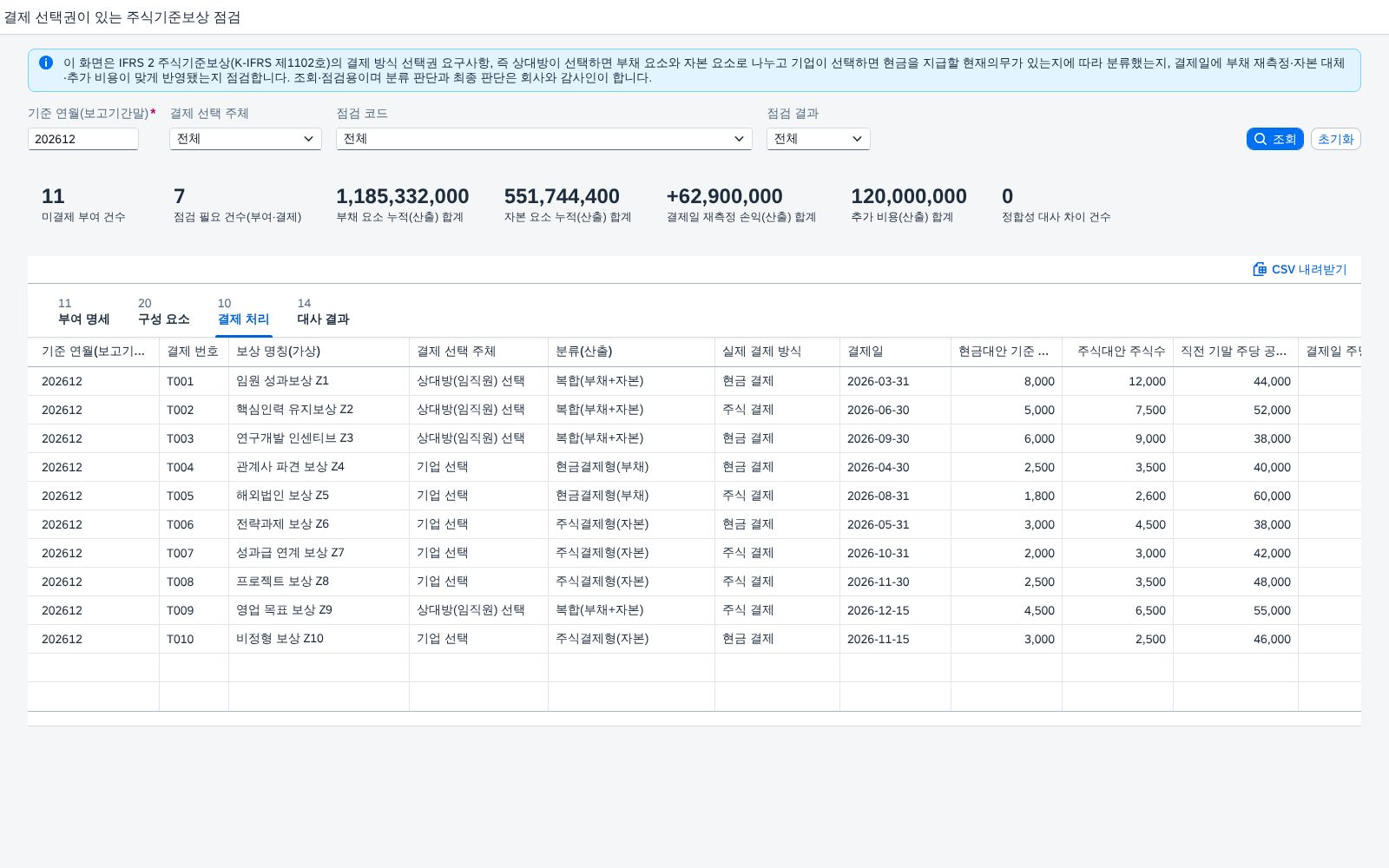
Task: Expand the 점검 코드 dropdown
Action: coord(544,139)
